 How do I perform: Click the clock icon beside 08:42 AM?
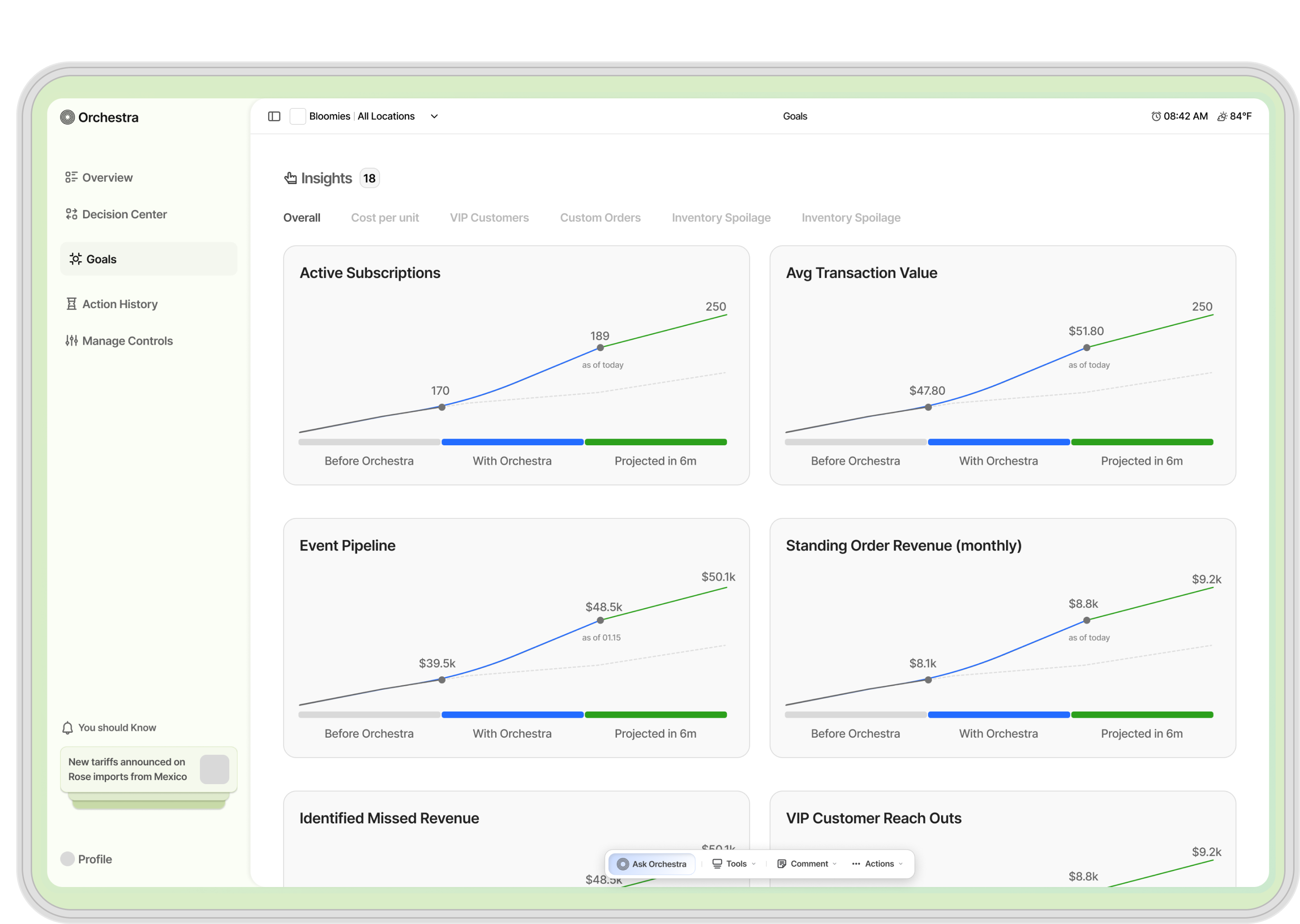[1156, 117]
